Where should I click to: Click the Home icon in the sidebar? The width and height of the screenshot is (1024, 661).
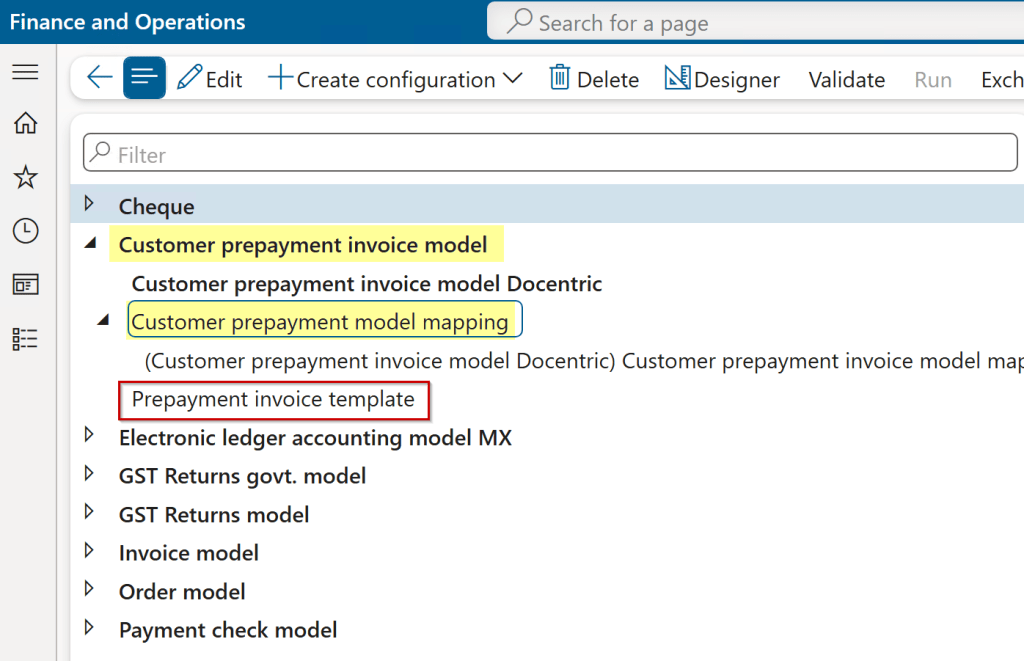(26, 123)
